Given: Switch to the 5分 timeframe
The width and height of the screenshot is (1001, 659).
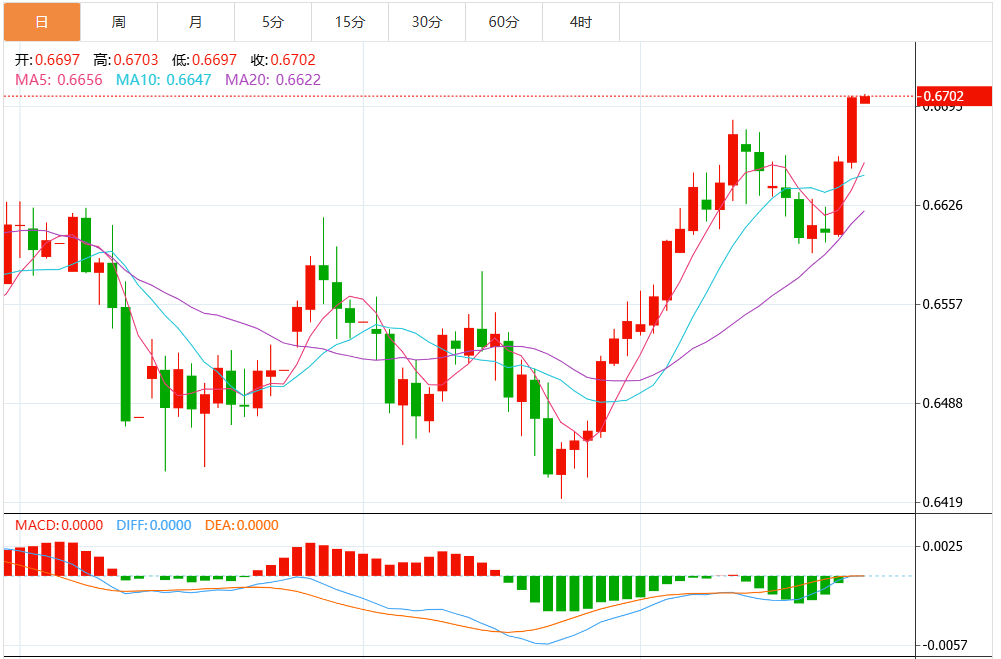Looking at the screenshot, I should [x=273, y=21].
